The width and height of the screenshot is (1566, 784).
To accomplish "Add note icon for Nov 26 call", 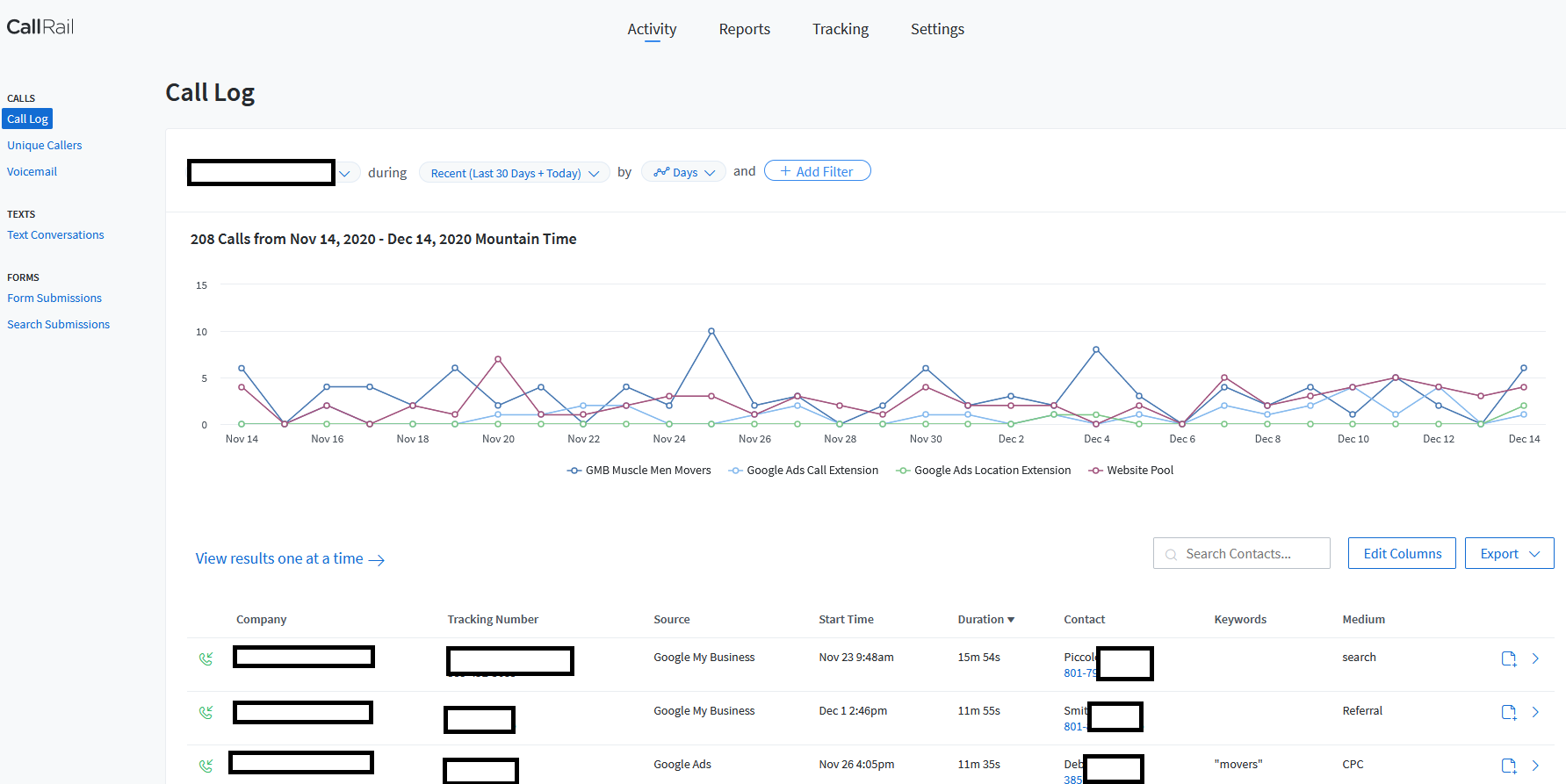I will click(1508, 766).
